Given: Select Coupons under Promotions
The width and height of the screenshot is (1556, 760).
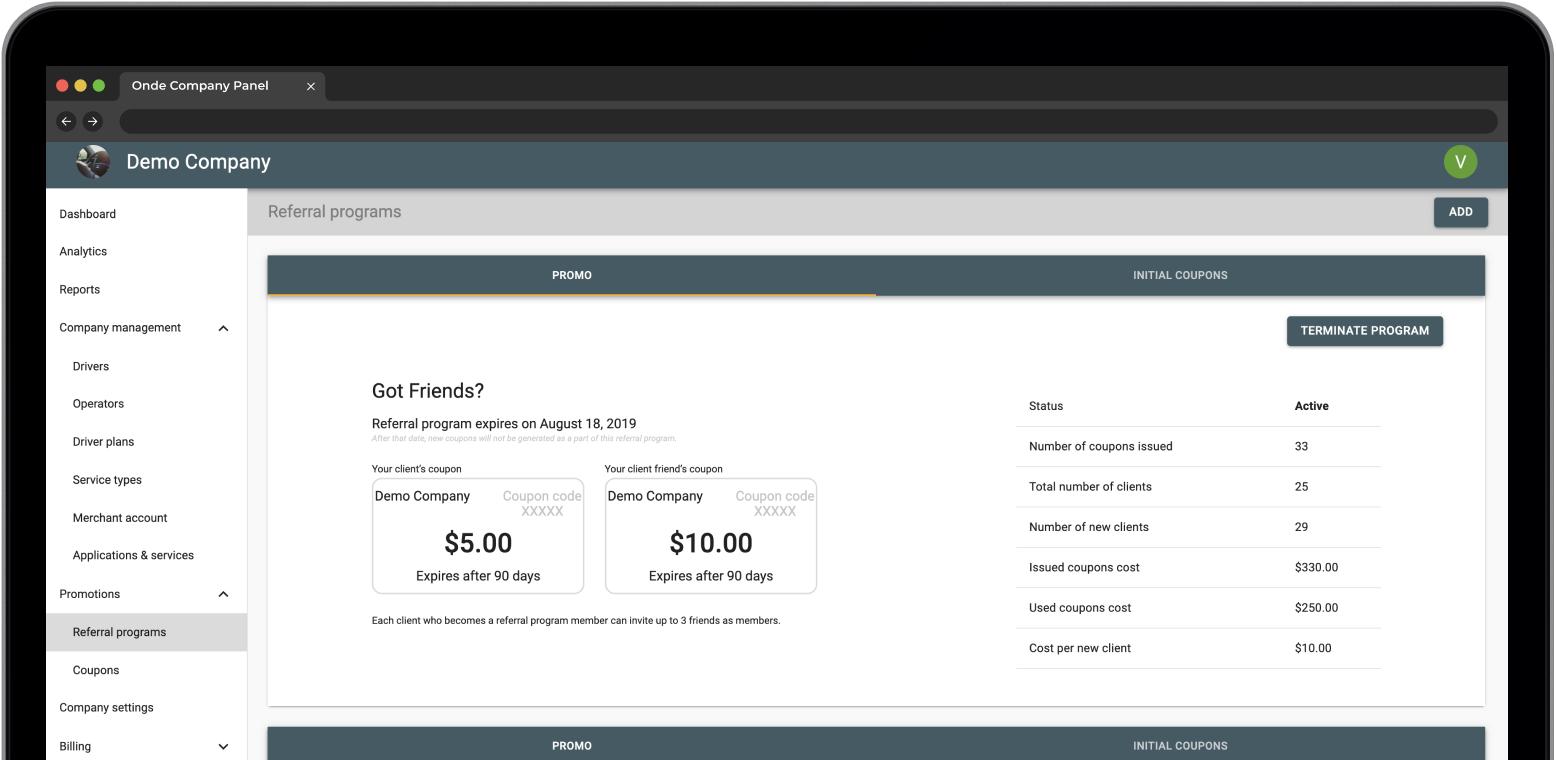Looking at the screenshot, I should click(x=96, y=670).
